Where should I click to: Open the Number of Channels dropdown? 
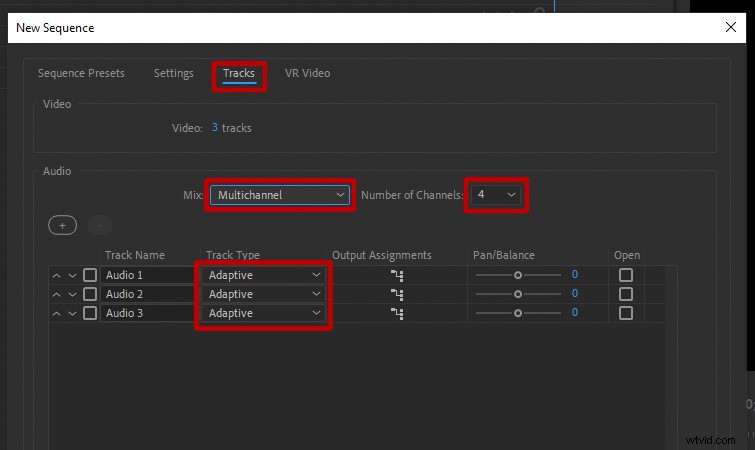click(497, 194)
